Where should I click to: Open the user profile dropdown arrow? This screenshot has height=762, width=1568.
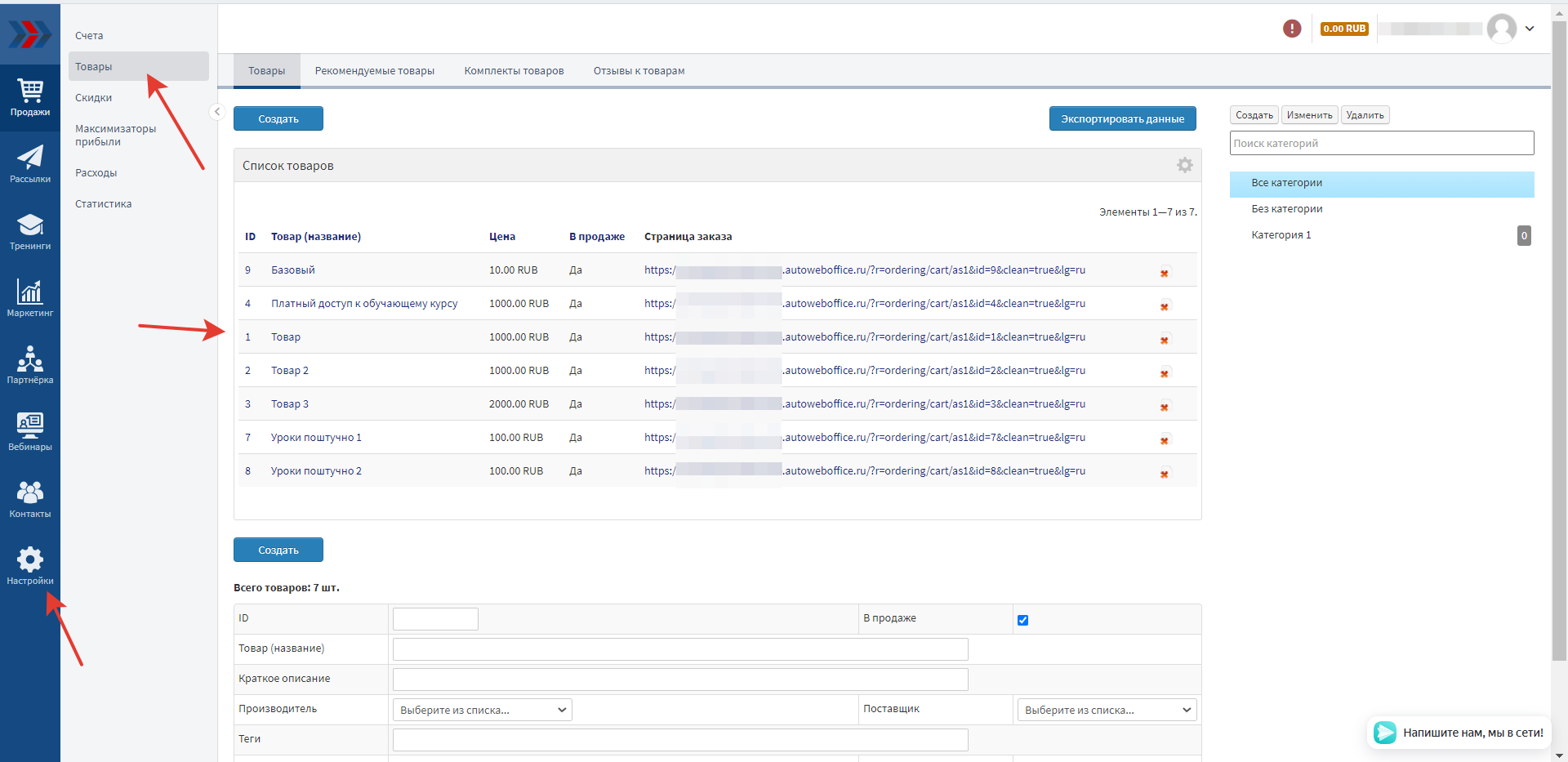coord(1530,29)
